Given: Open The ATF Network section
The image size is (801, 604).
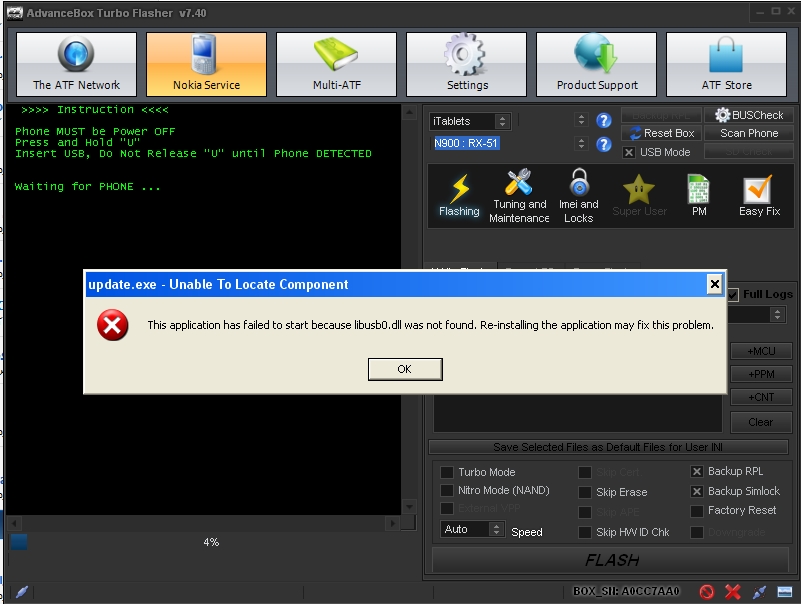Looking at the screenshot, I should (77, 64).
